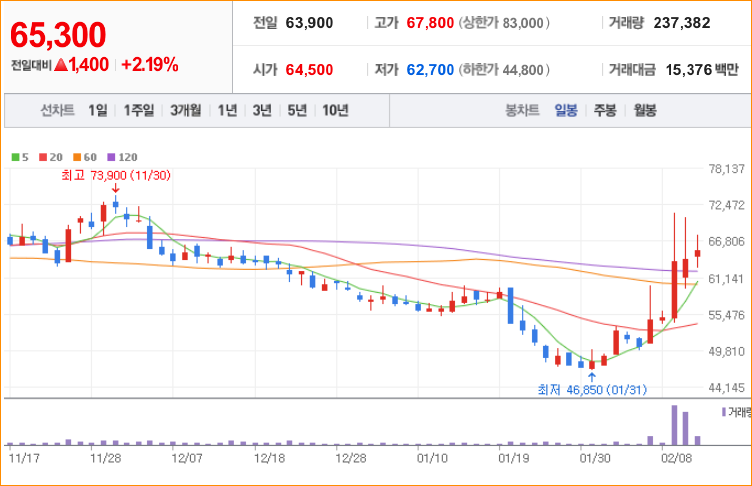752x486 pixels.
Task: Click the 거래량 value 237,382
Action: click(x=682, y=23)
